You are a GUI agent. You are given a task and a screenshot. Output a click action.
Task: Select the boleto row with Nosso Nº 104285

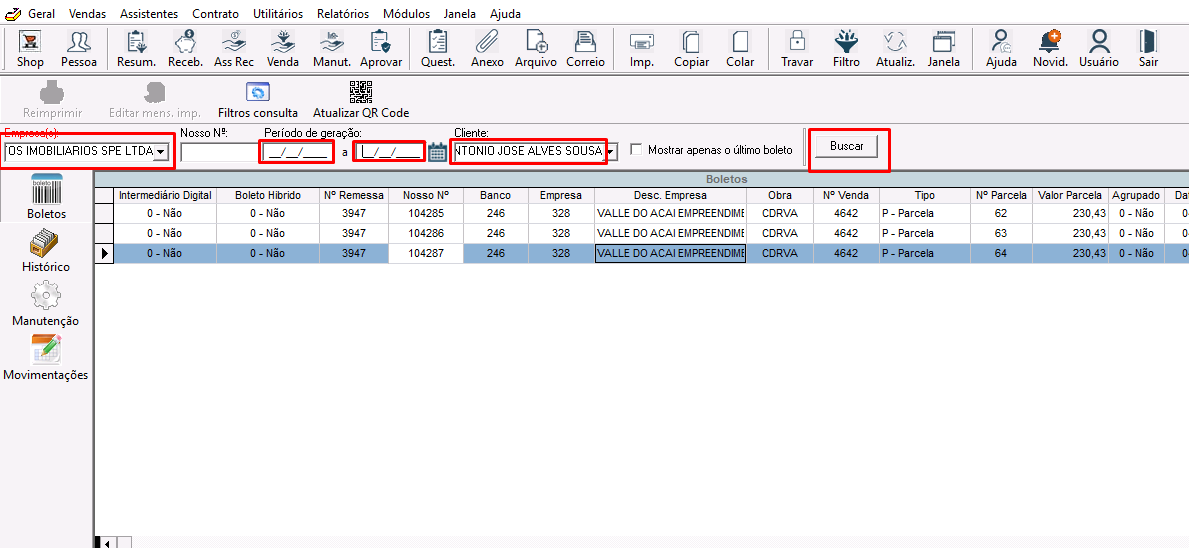(x=428, y=213)
